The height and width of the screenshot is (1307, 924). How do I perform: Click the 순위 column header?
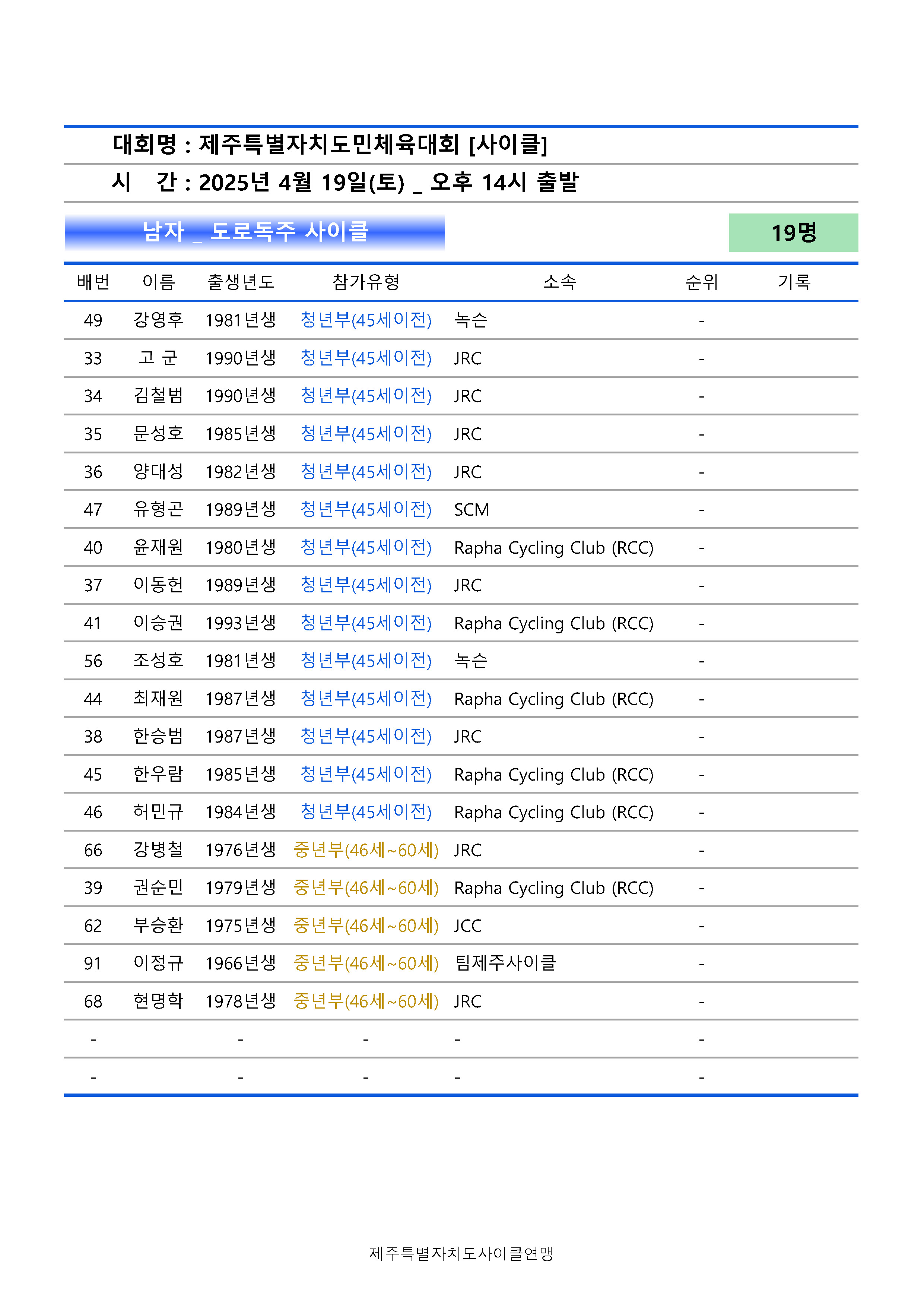pos(702,282)
